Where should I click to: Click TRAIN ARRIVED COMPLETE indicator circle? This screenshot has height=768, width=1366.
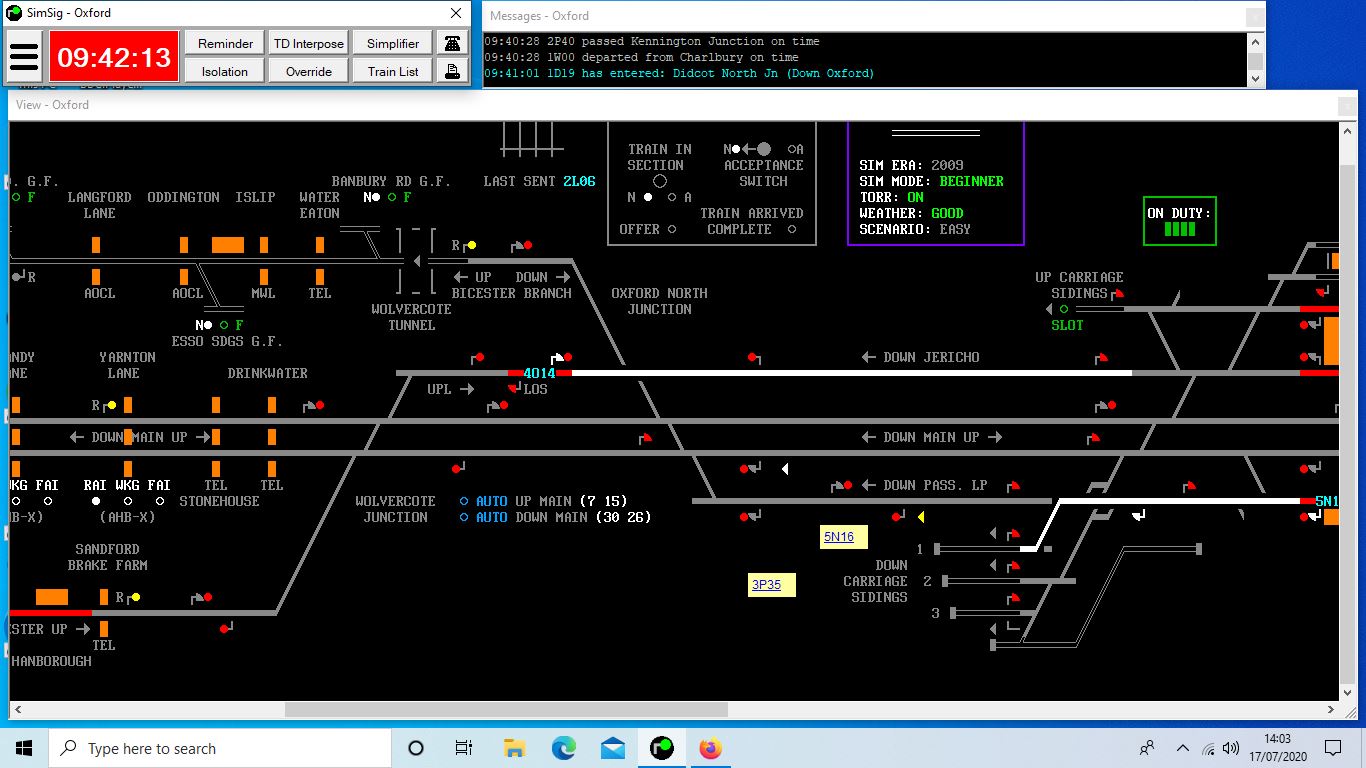click(x=792, y=229)
